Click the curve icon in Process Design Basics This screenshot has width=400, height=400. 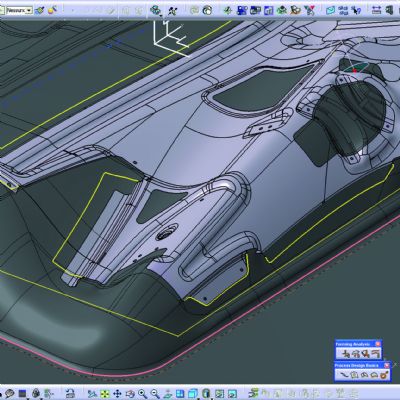tap(344, 375)
